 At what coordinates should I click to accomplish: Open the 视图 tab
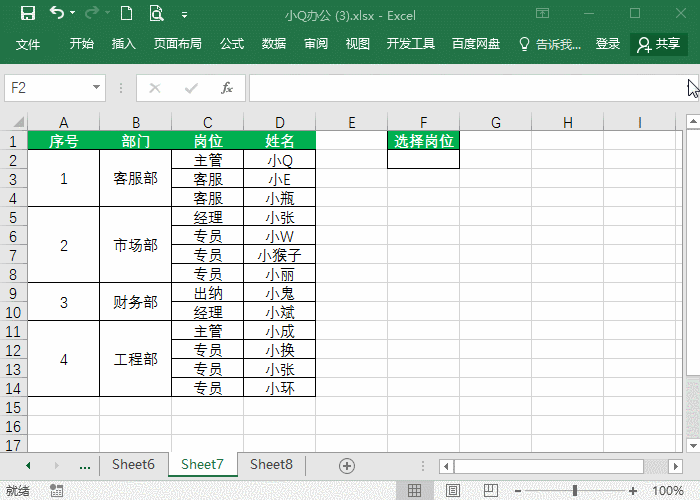coord(358,44)
